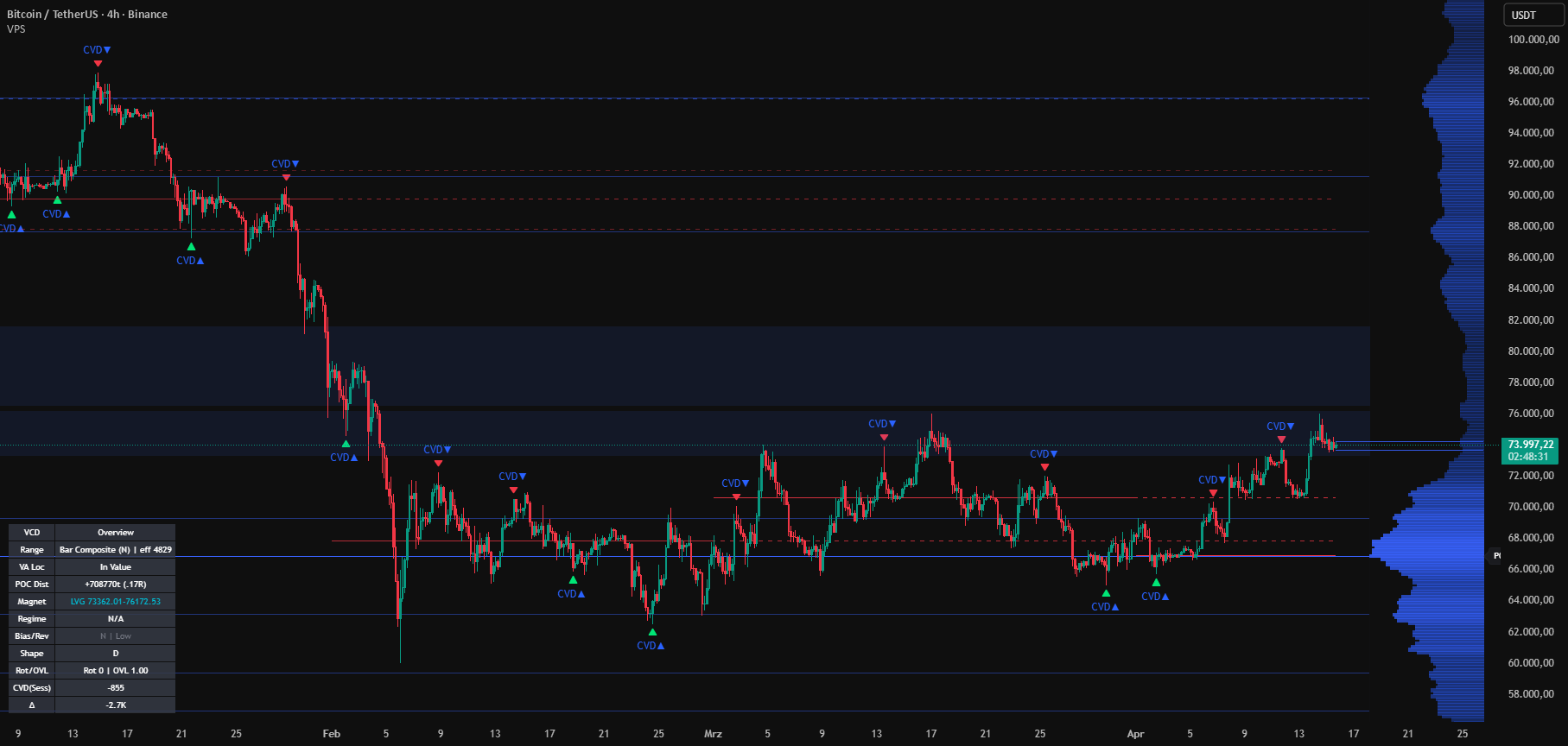Click the '+708770t (.17R)' POC Dist value

click(116, 585)
